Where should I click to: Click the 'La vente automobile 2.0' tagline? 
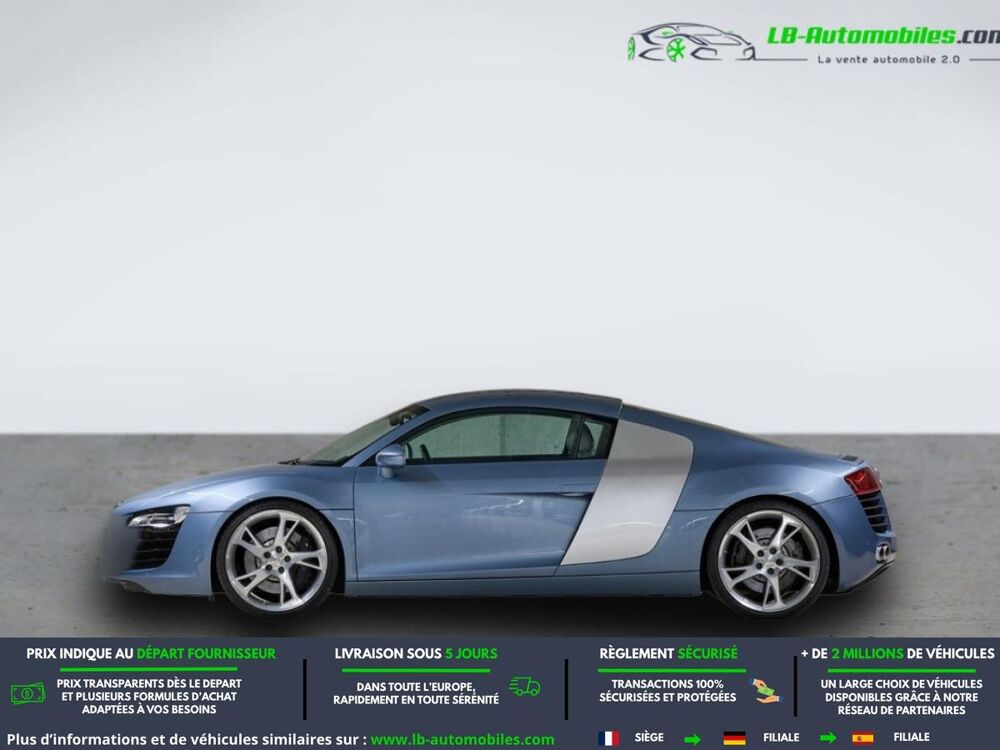pos(888,59)
